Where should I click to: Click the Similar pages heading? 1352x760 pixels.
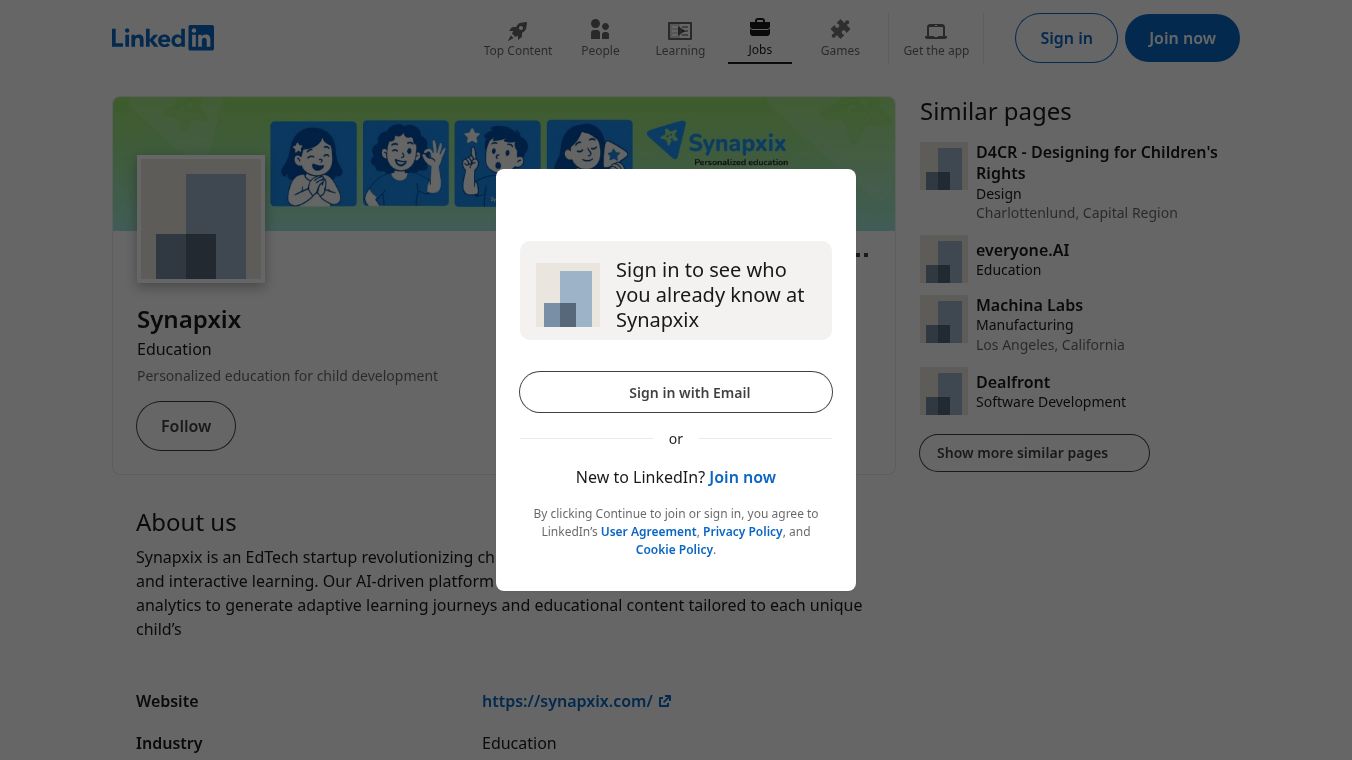click(995, 111)
